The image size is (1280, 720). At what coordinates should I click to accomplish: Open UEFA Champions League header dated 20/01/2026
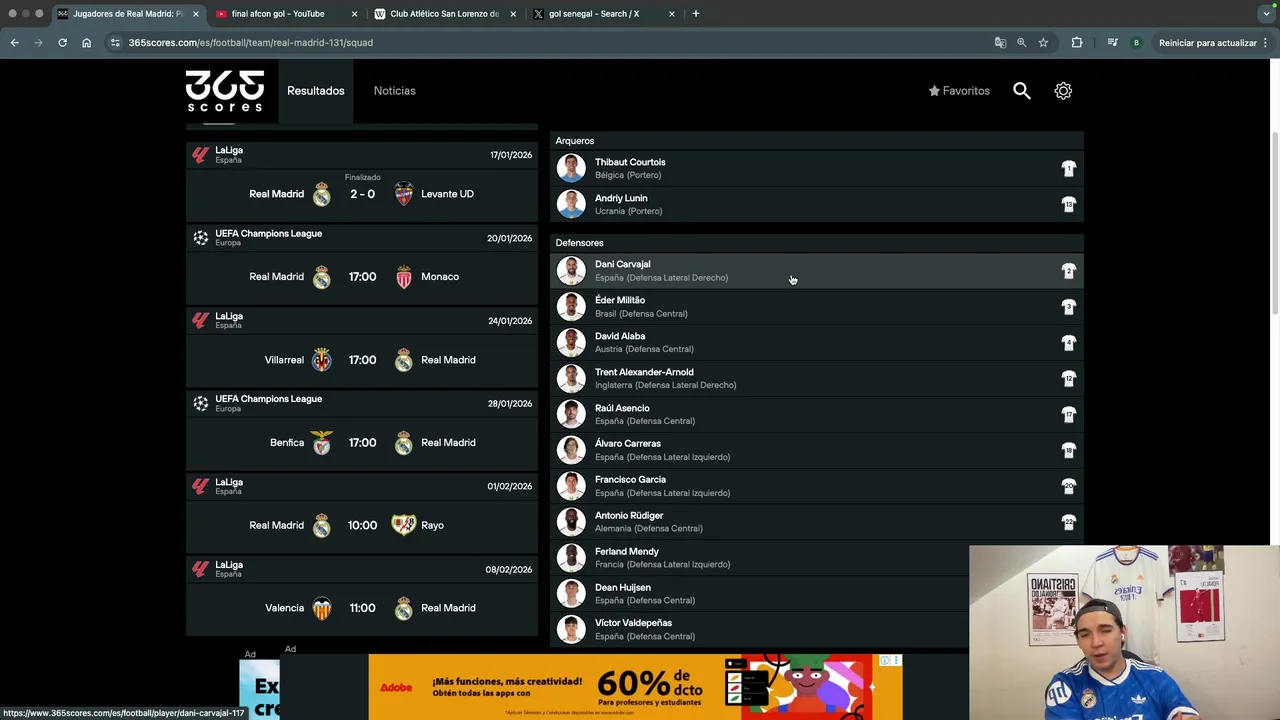(x=362, y=238)
